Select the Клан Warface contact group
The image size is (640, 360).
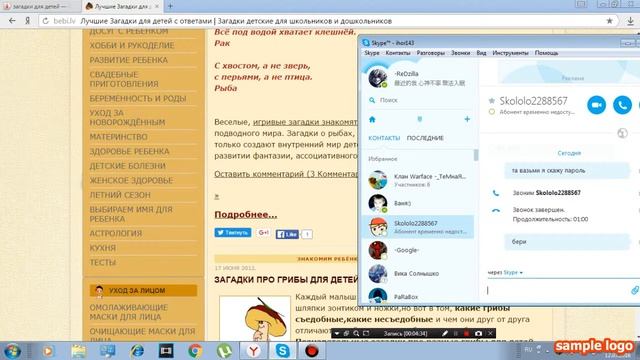[x=417, y=180]
